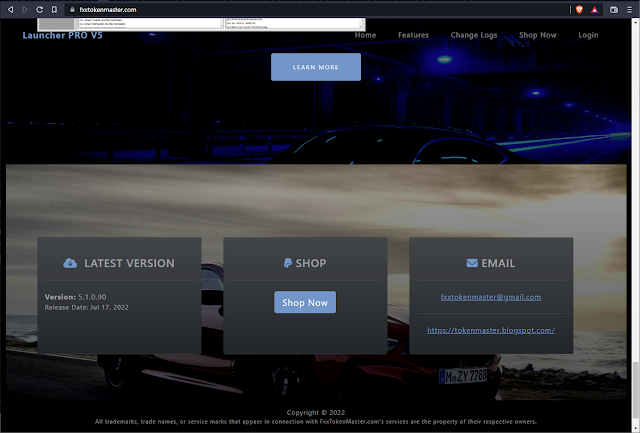Click the LEARN MORE button
This screenshot has height=433, width=640.
316,67
